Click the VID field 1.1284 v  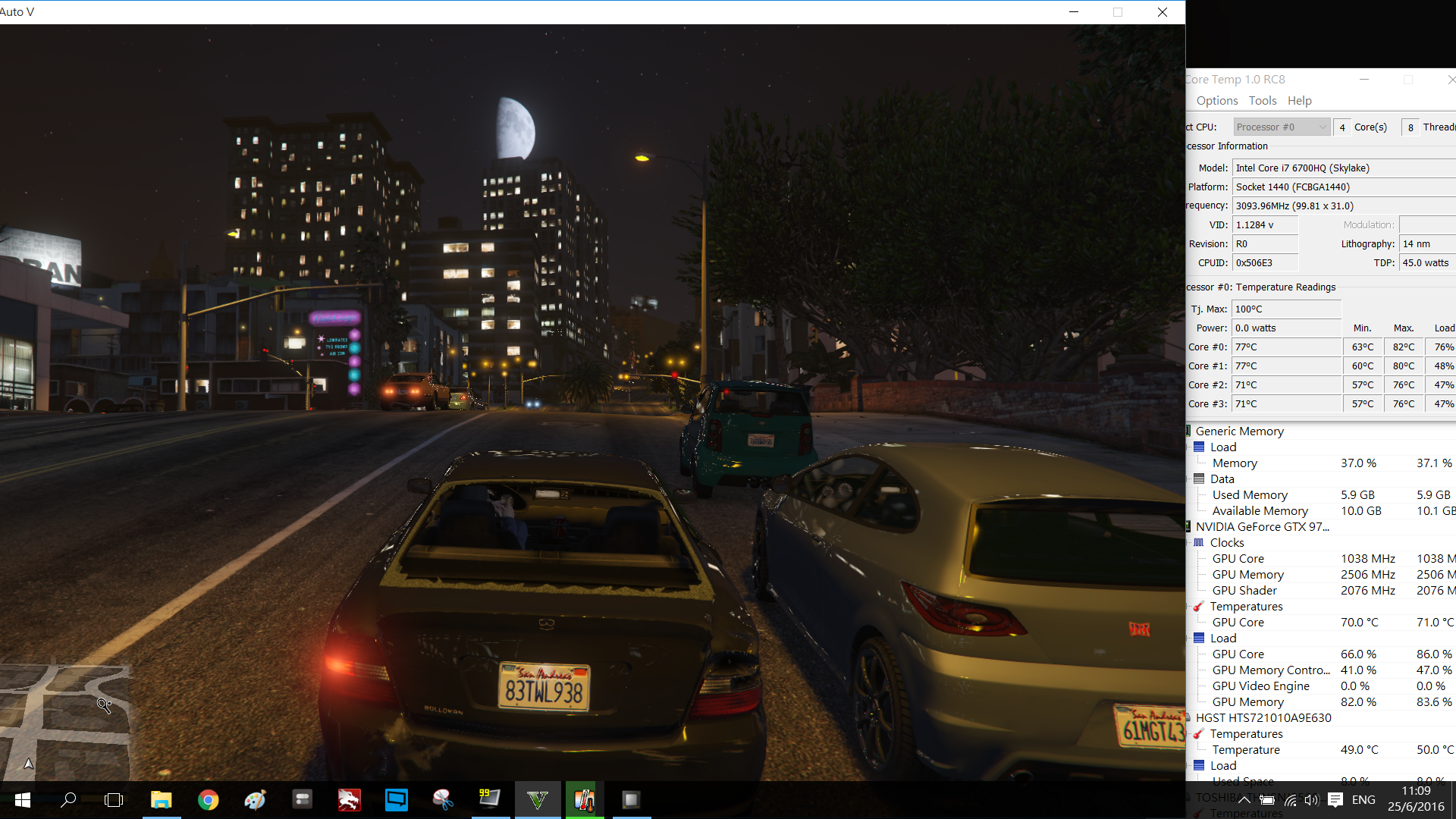point(1265,224)
